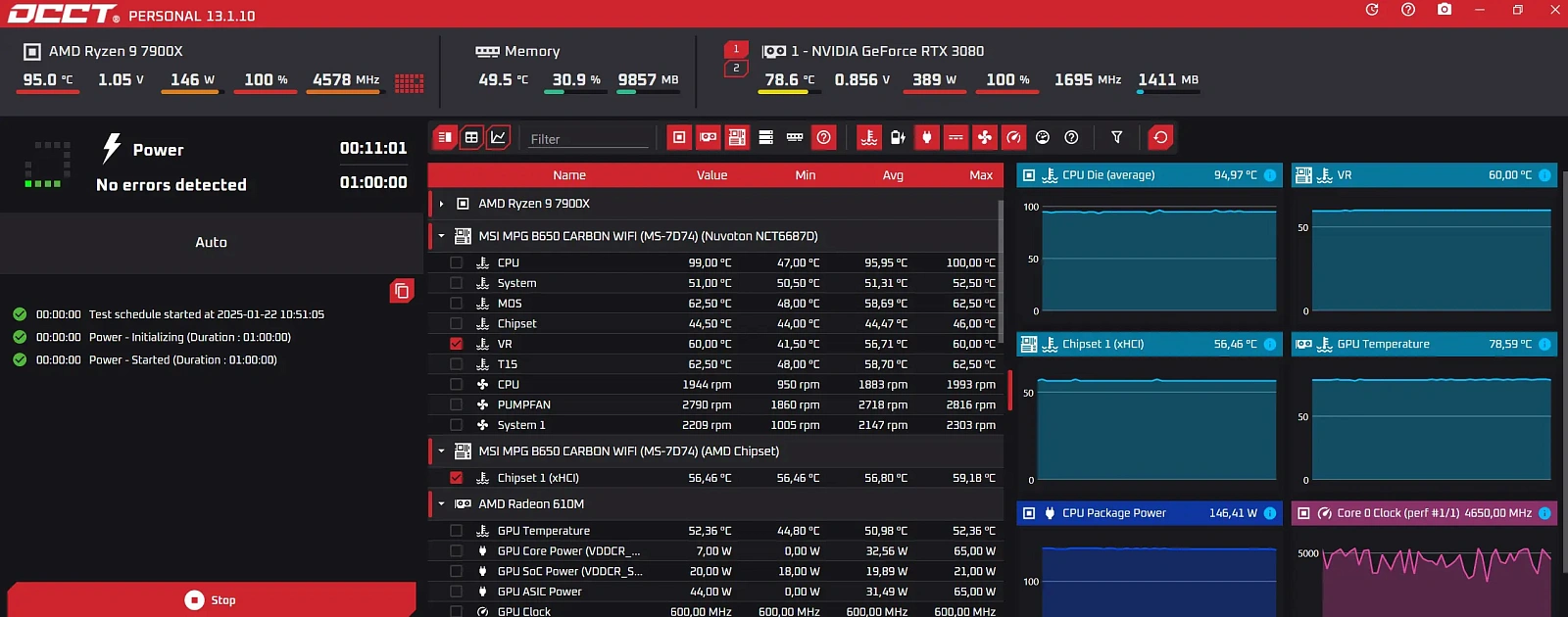Image resolution: width=1568 pixels, height=617 pixels.
Task: Toggle the memory sensor filter icon
Action: pos(795,137)
